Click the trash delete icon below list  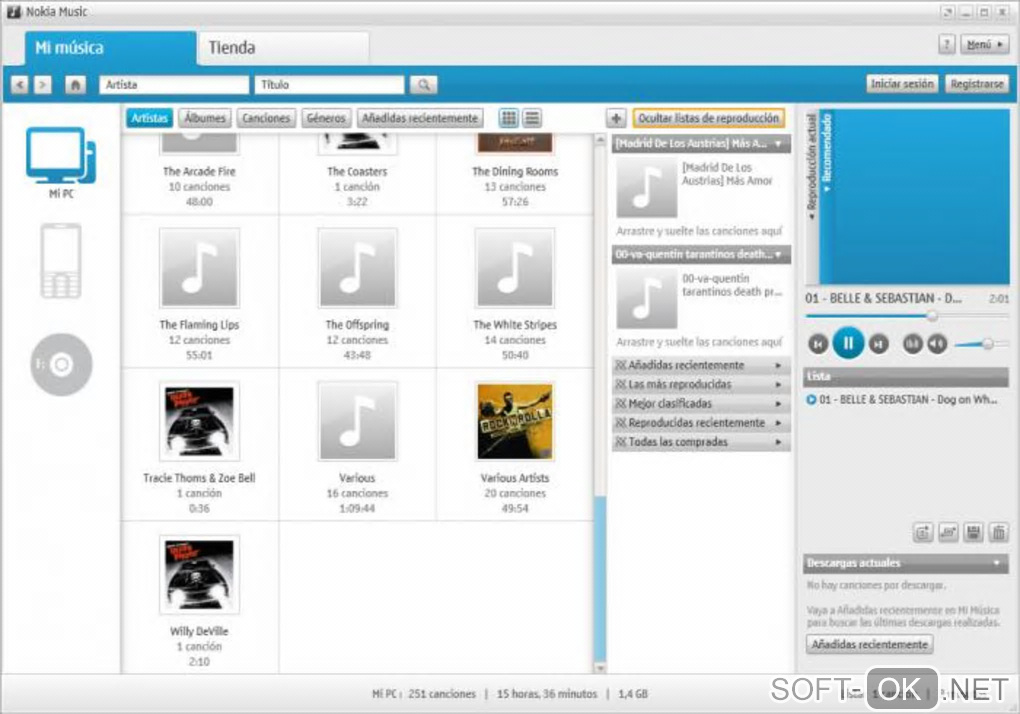click(999, 533)
